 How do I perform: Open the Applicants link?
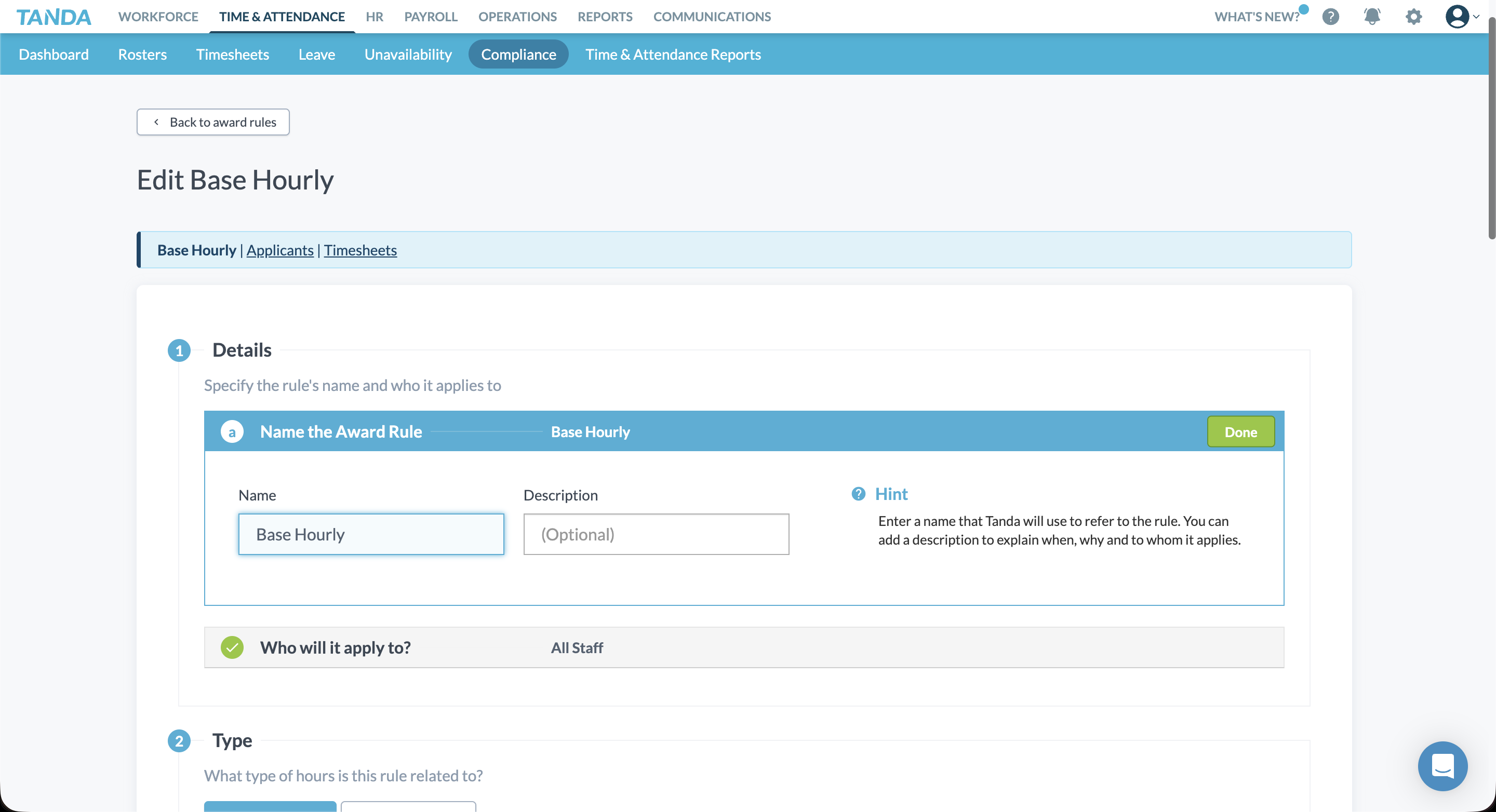pos(279,250)
